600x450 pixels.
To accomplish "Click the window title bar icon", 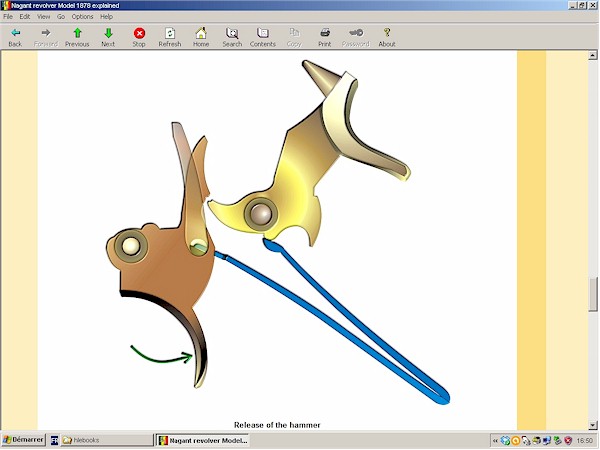I will point(5,5).
